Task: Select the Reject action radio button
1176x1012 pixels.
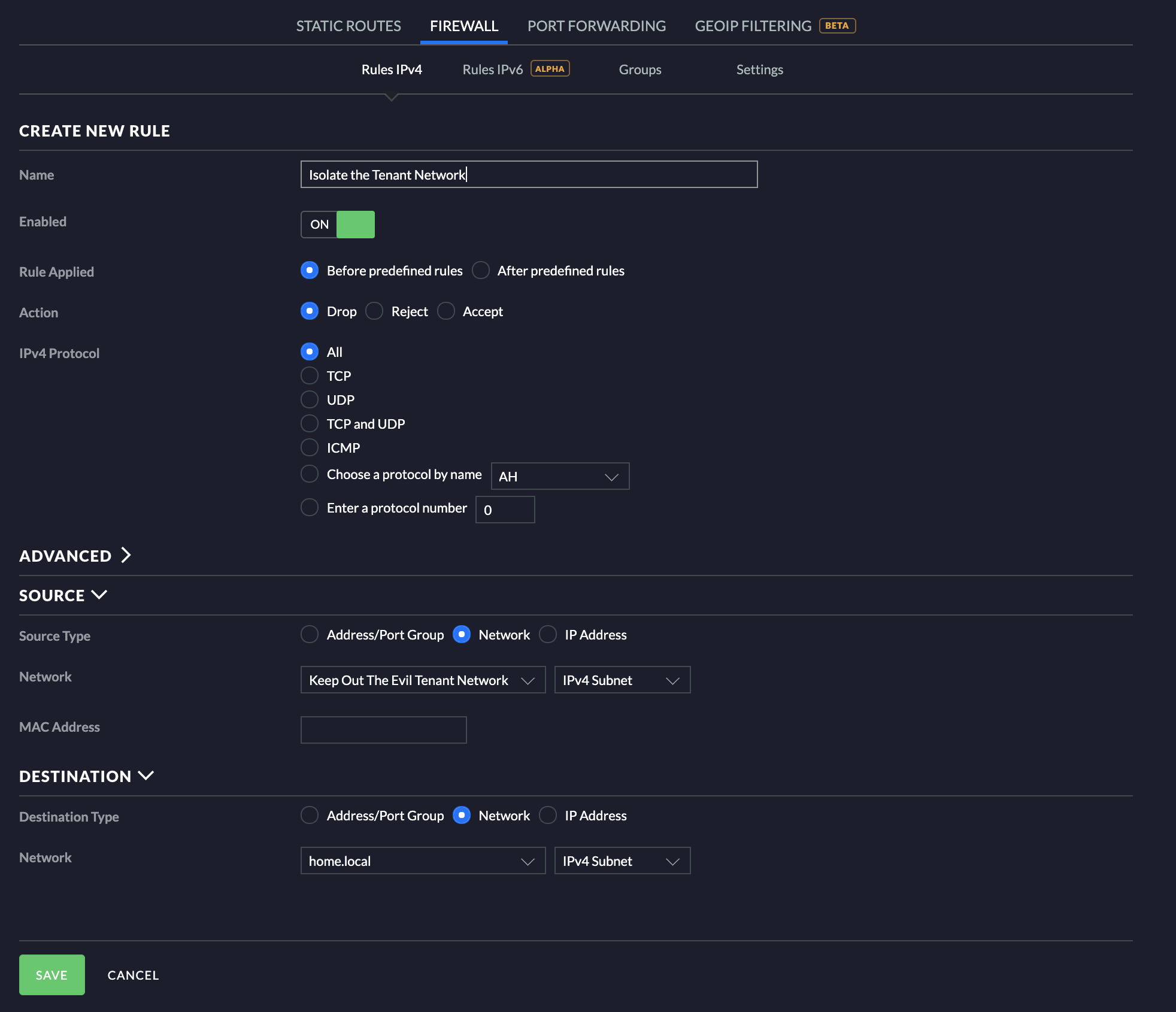Action: click(x=375, y=311)
